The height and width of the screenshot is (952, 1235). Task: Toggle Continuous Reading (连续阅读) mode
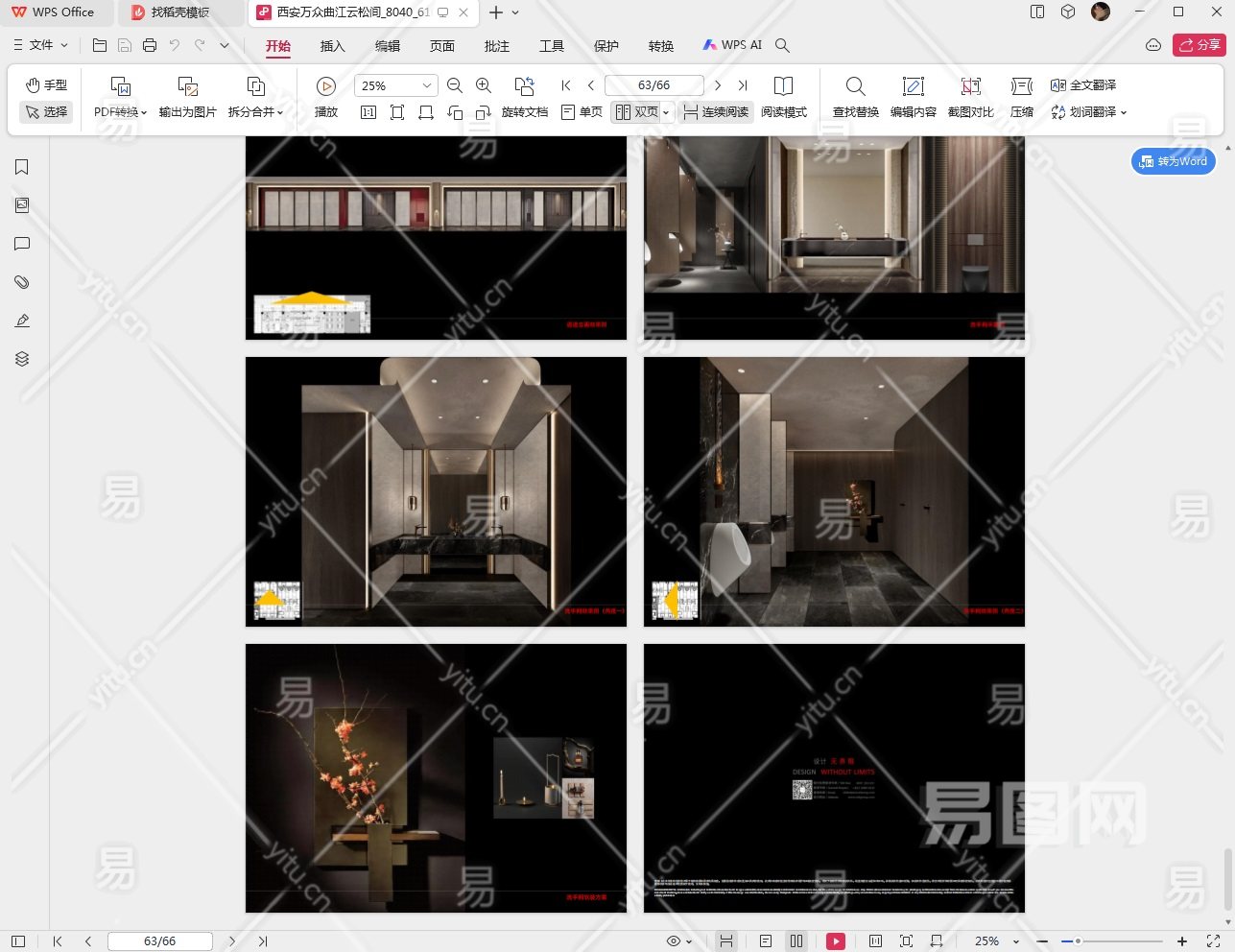tap(716, 112)
